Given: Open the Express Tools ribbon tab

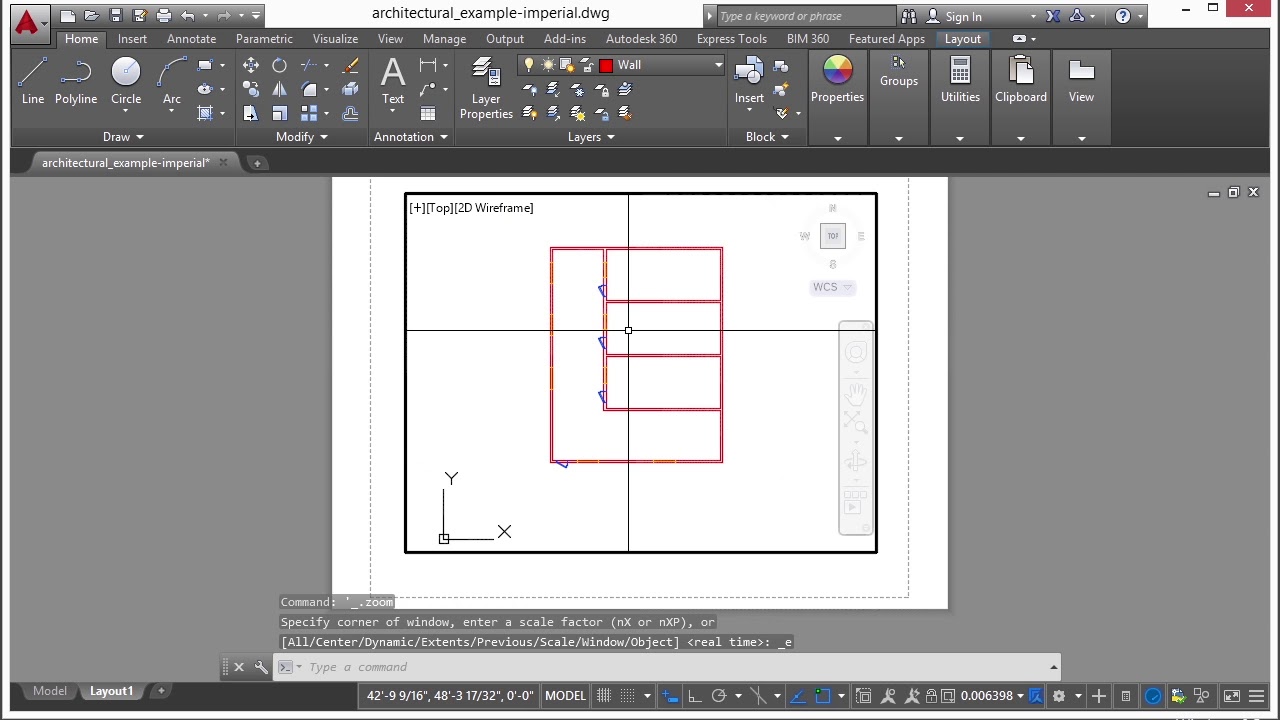Looking at the screenshot, I should pyautogui.click(x=732, y=39).
